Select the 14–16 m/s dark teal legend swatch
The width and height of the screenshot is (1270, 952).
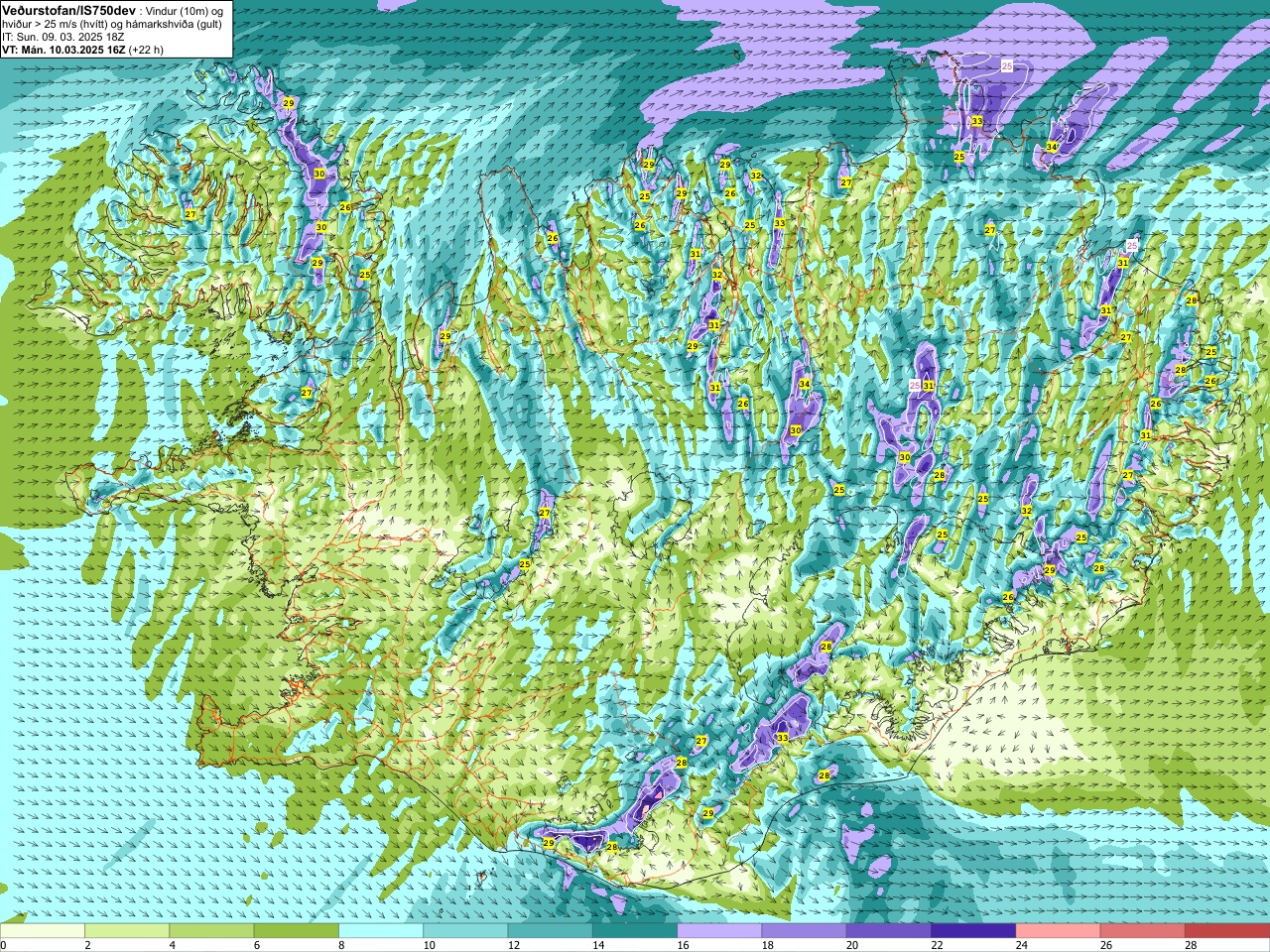tap(635, 931)
